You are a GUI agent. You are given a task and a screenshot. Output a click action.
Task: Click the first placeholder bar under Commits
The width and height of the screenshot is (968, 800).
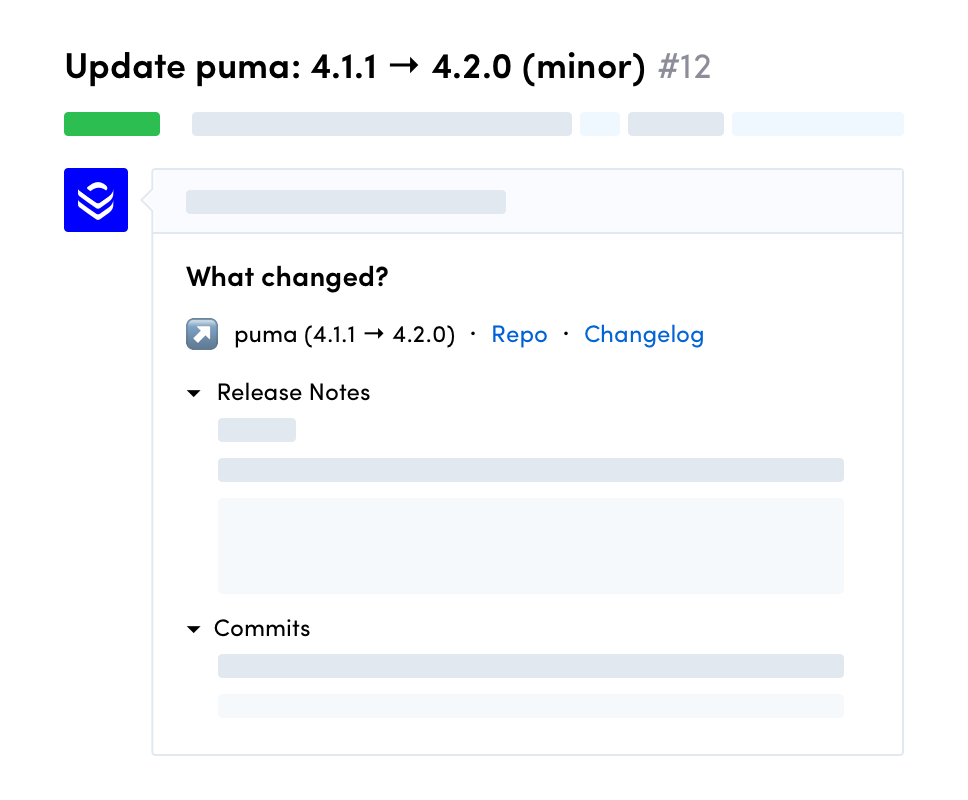coord(530,666)
